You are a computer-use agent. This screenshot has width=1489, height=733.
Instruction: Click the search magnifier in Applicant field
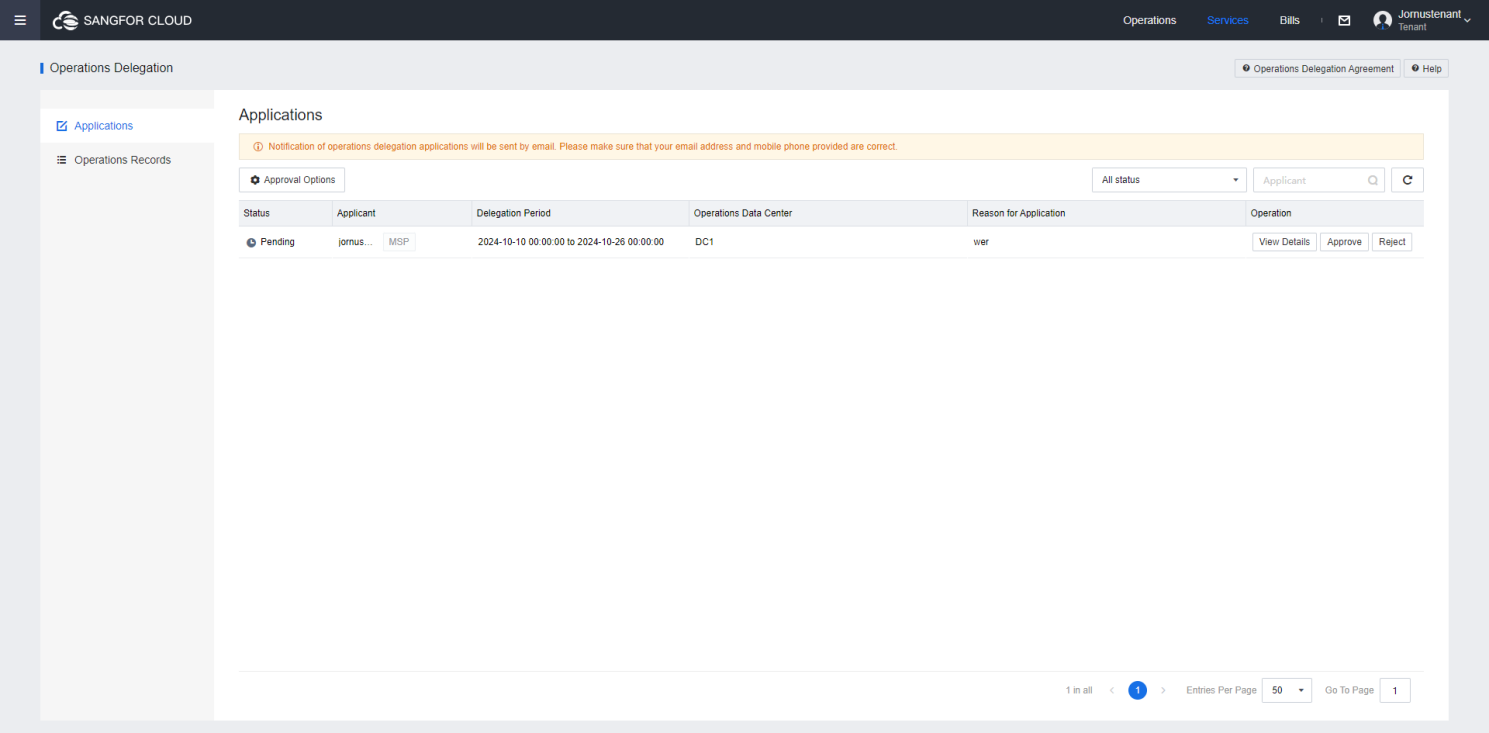1373,181
